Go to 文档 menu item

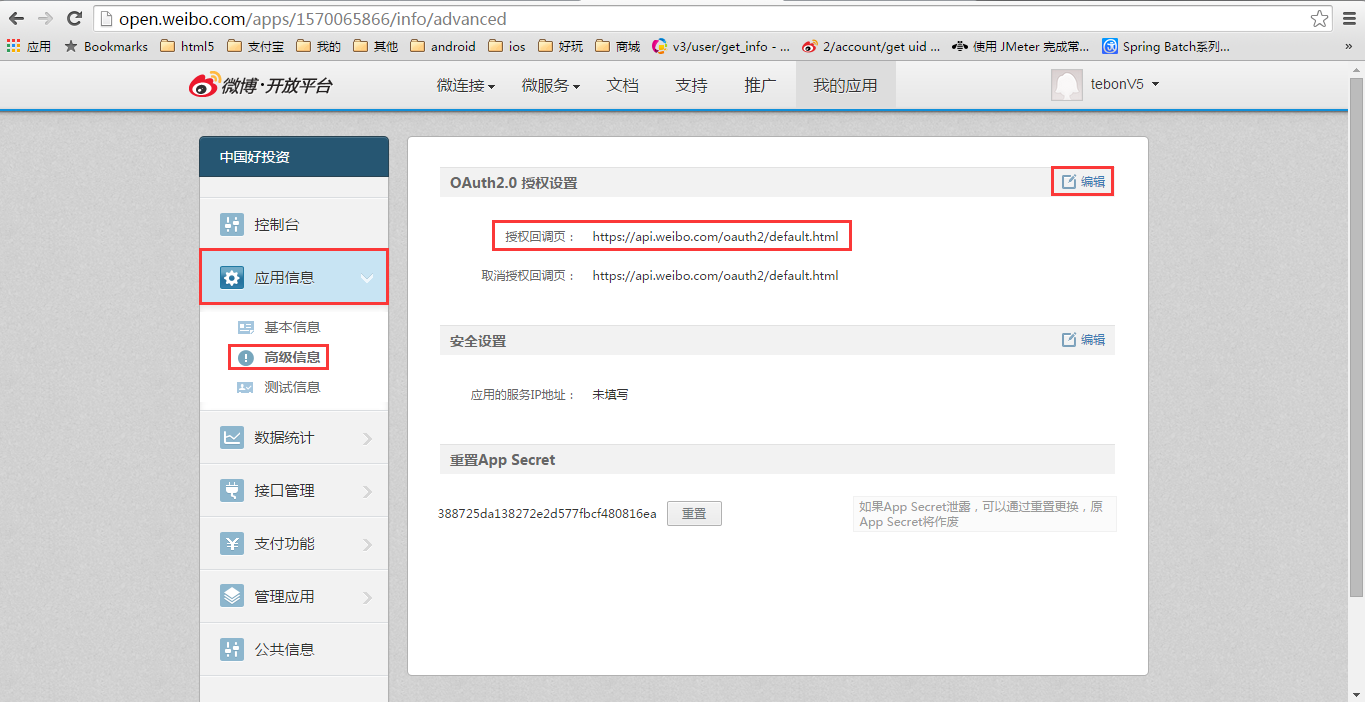622,86
